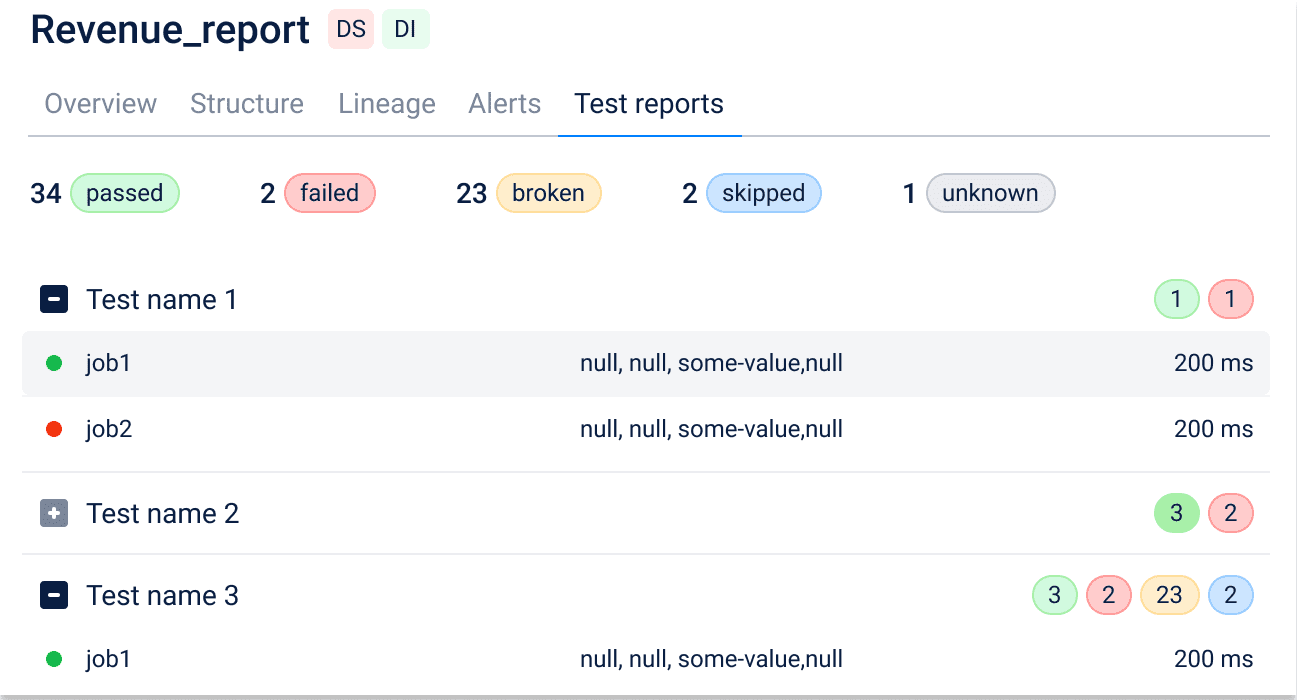The image size is (1297, 700).
Task: Click red status dot of job2
Action: click(54, 429)
